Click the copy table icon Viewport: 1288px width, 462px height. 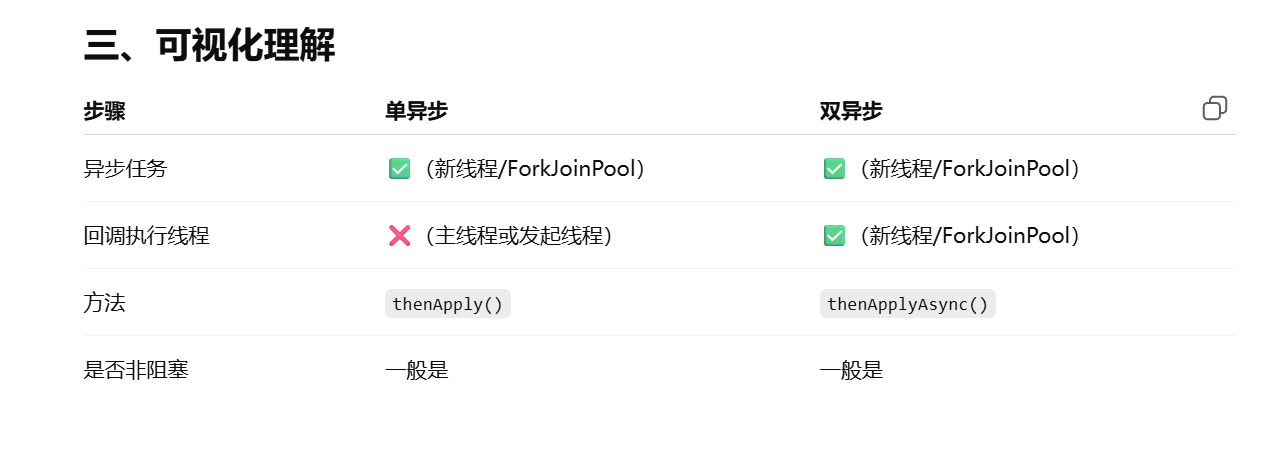click(x=1214, y=109)
